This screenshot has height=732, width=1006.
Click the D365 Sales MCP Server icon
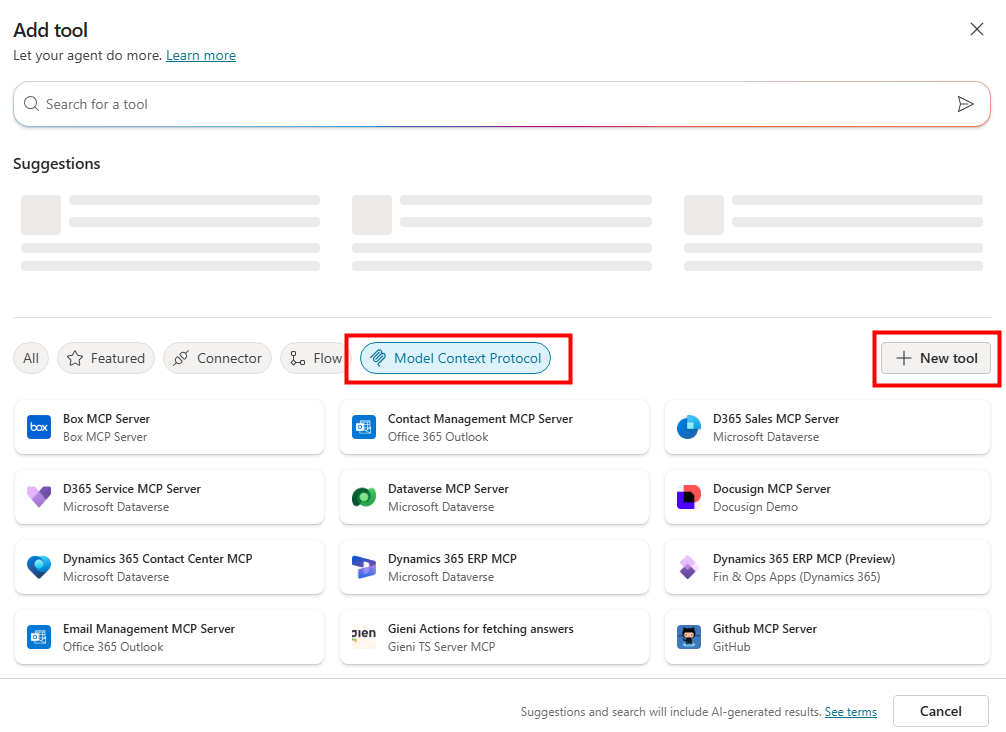click(x=689, y=427)
